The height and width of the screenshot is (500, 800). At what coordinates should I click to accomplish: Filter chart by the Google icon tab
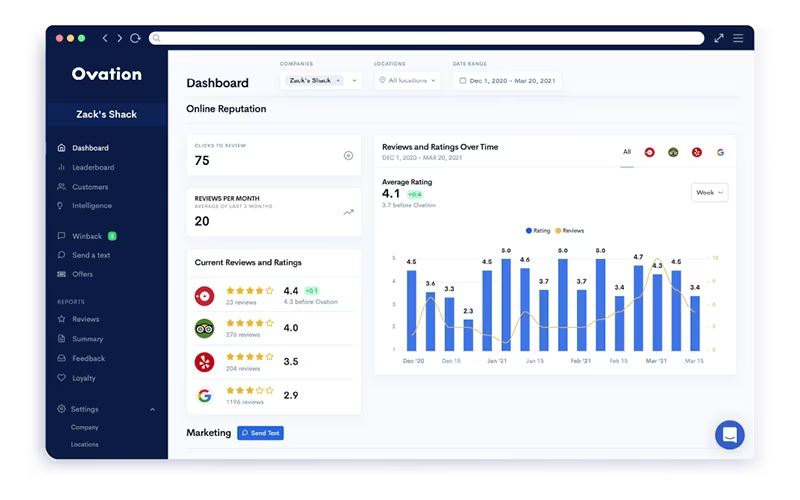pos(720,152)
